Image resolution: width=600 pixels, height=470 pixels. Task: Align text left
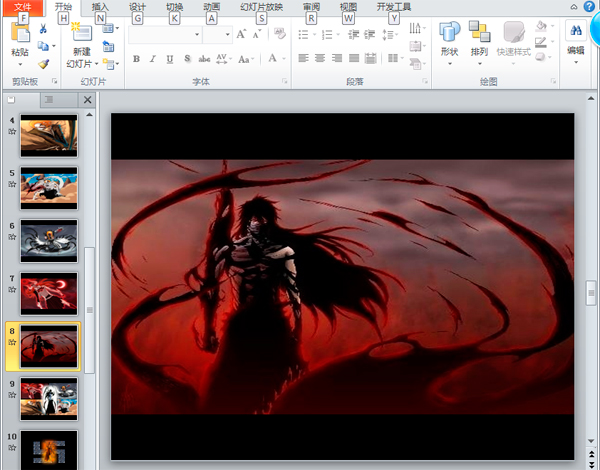click(x=303, y=58)
